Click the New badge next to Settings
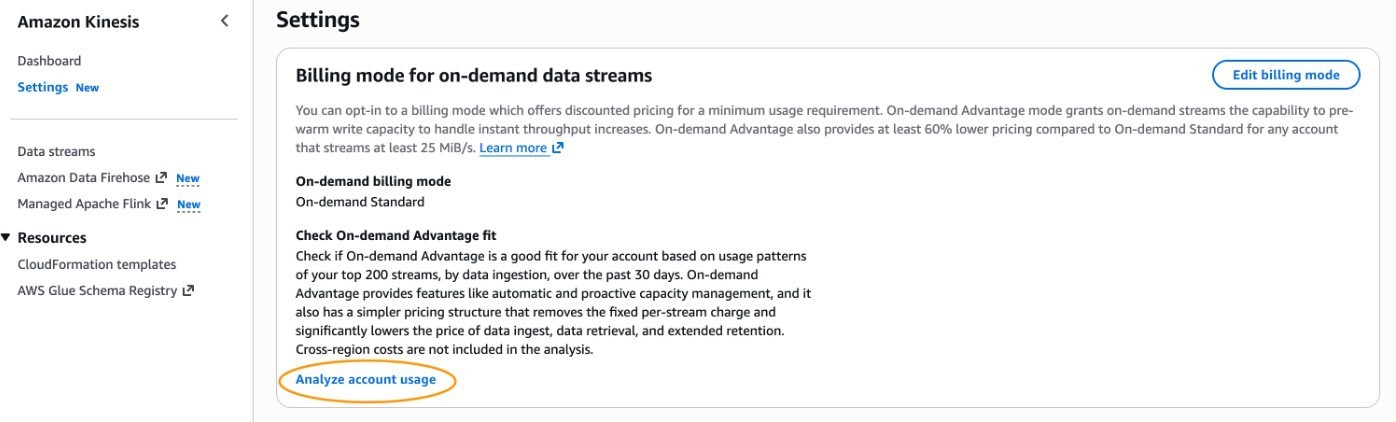1396x422 pixels. pos(88,88)
